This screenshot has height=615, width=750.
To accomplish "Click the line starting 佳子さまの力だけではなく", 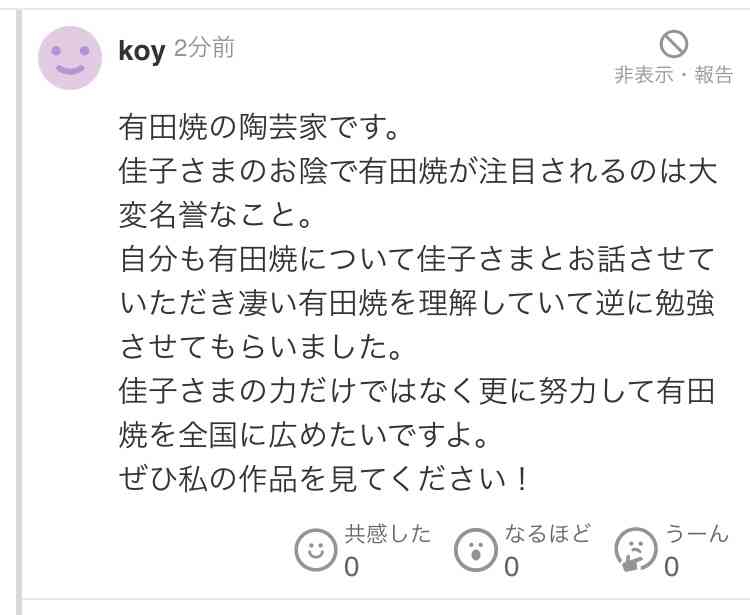I will tap(418, 391).
